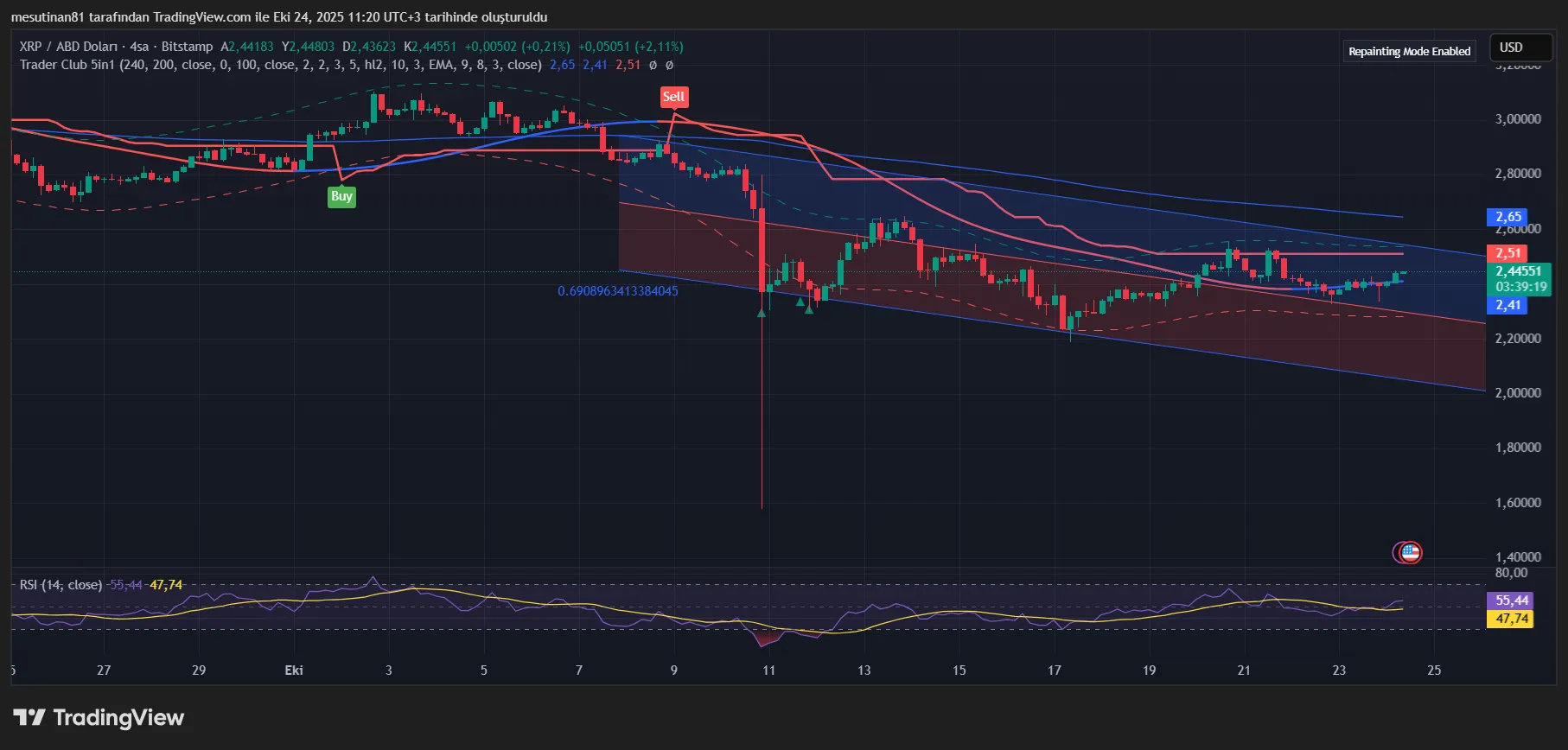The image size is (1568, 750).
Task: Open the US flag economic event icon
Action: click(x=1410, y=552)
